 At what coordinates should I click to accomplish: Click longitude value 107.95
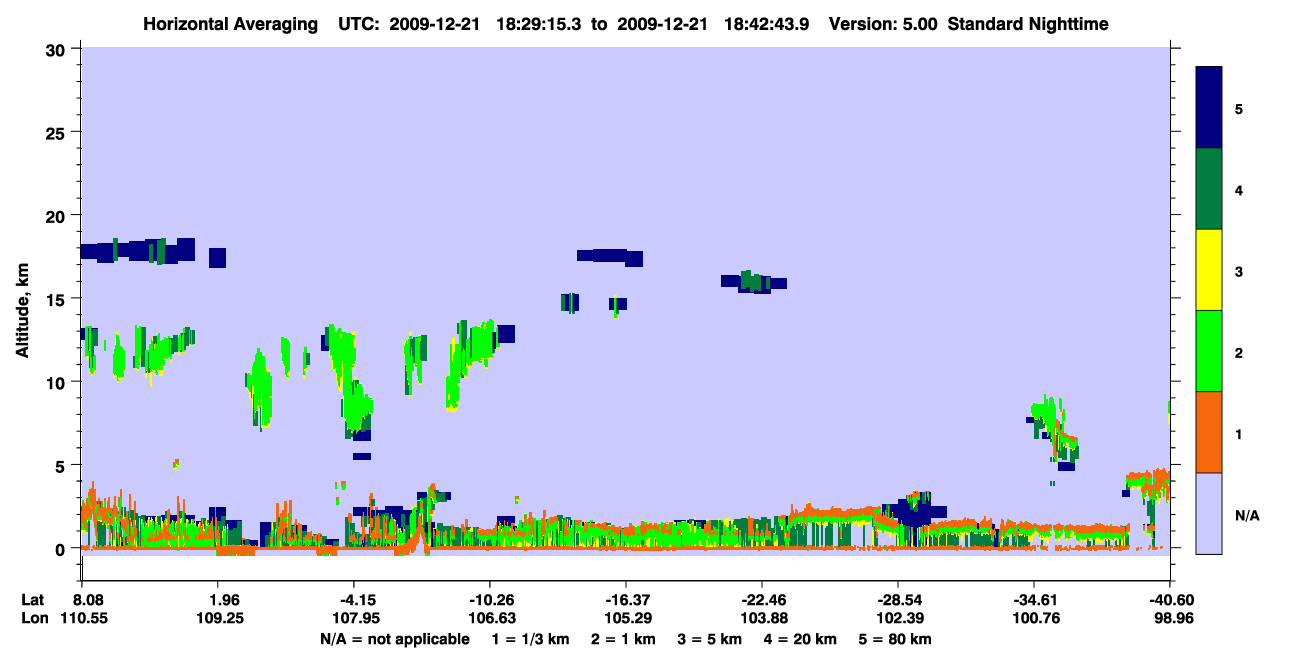pyautogui.click(x=355, y=618)
